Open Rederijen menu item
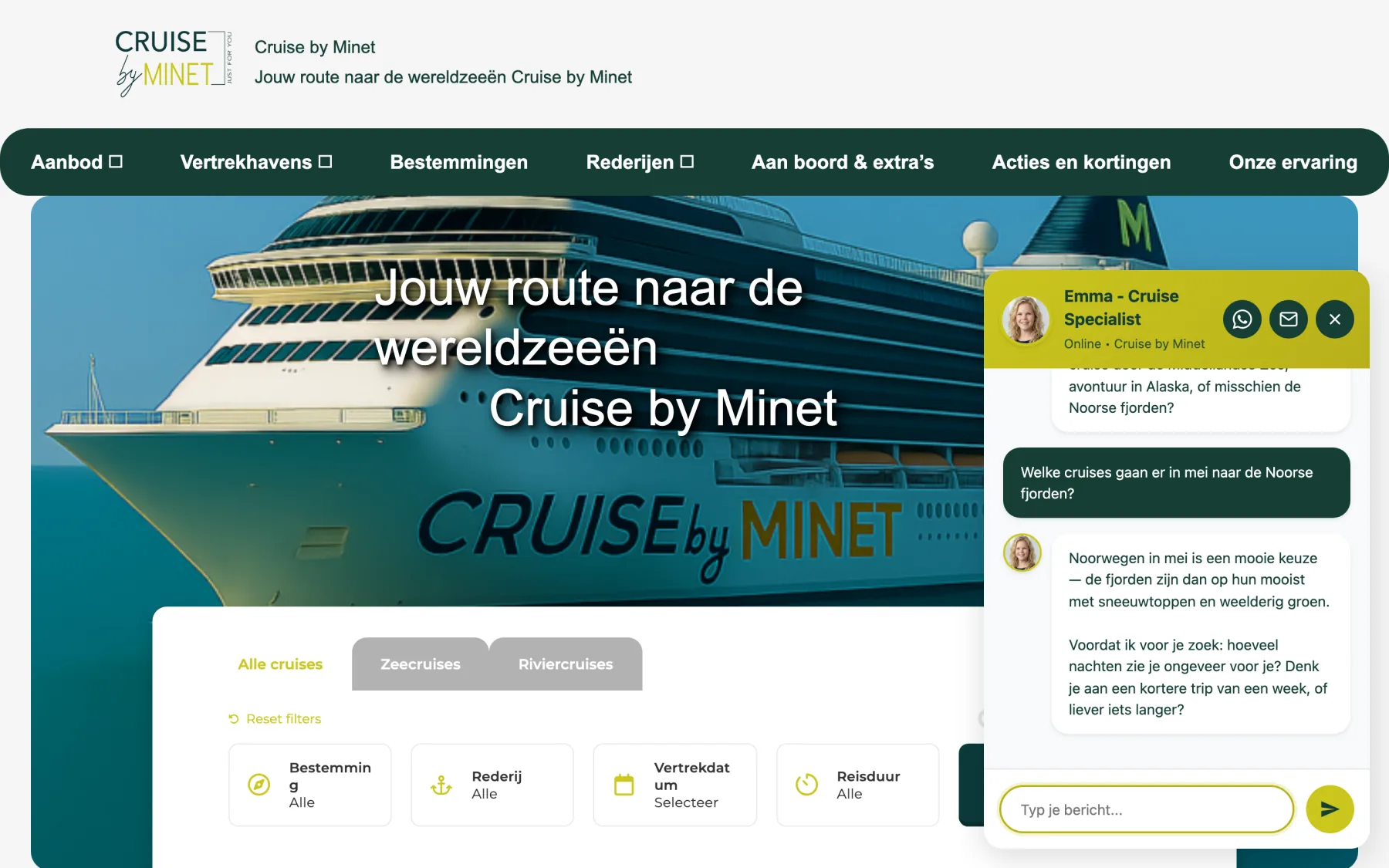Viewport: 1389px width, 868px height. (630, 162)
